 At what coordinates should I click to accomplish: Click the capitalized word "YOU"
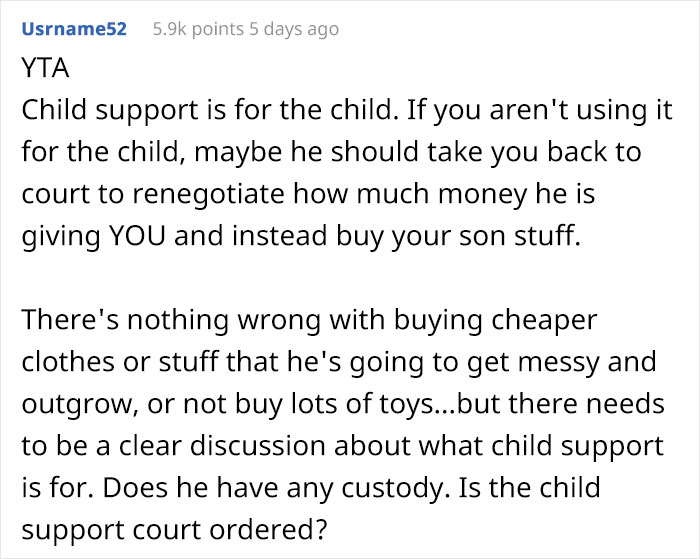coord(138,235)
